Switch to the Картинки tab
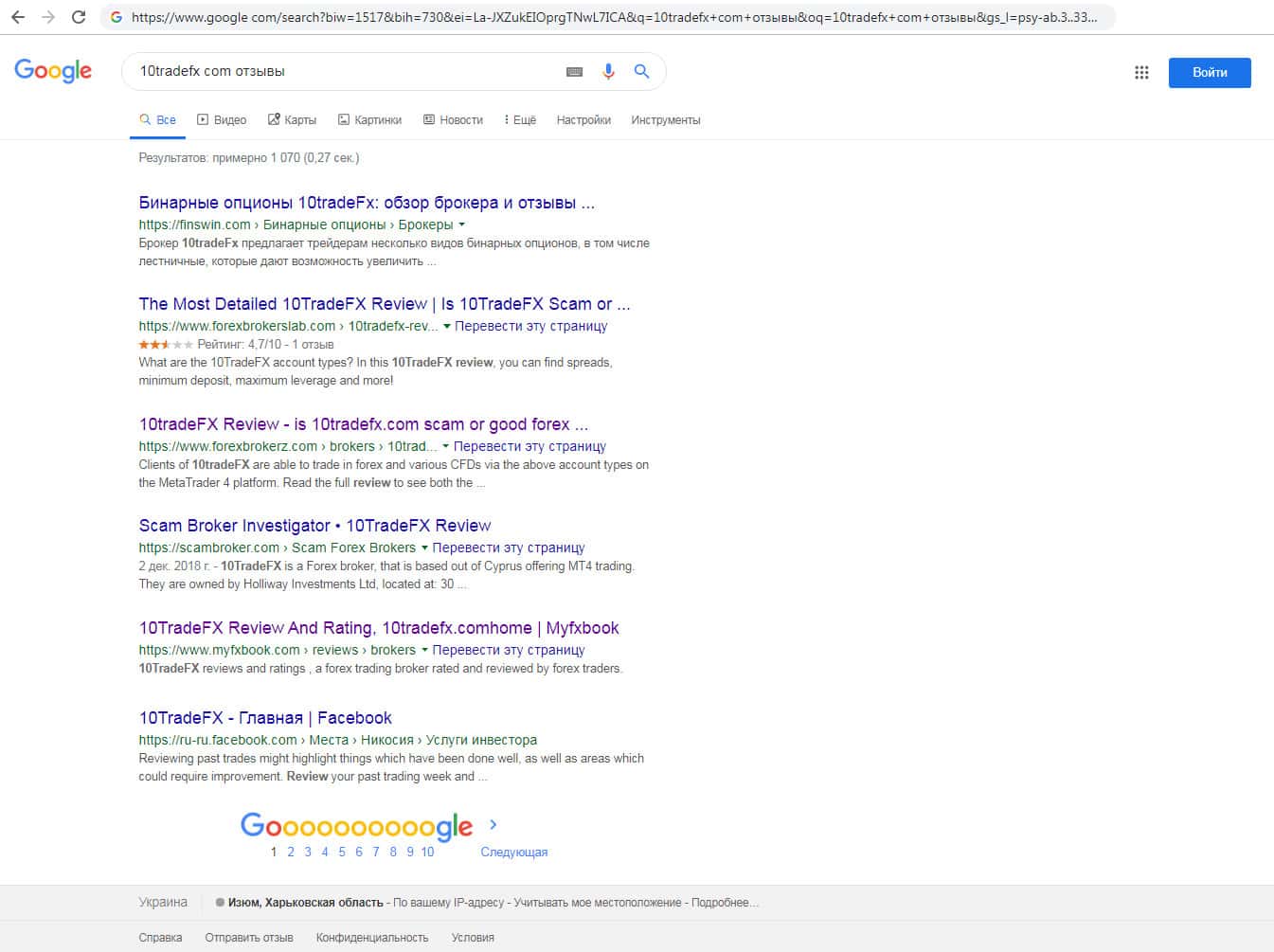This screenshot has height=952, width=1274. point(369,120)
